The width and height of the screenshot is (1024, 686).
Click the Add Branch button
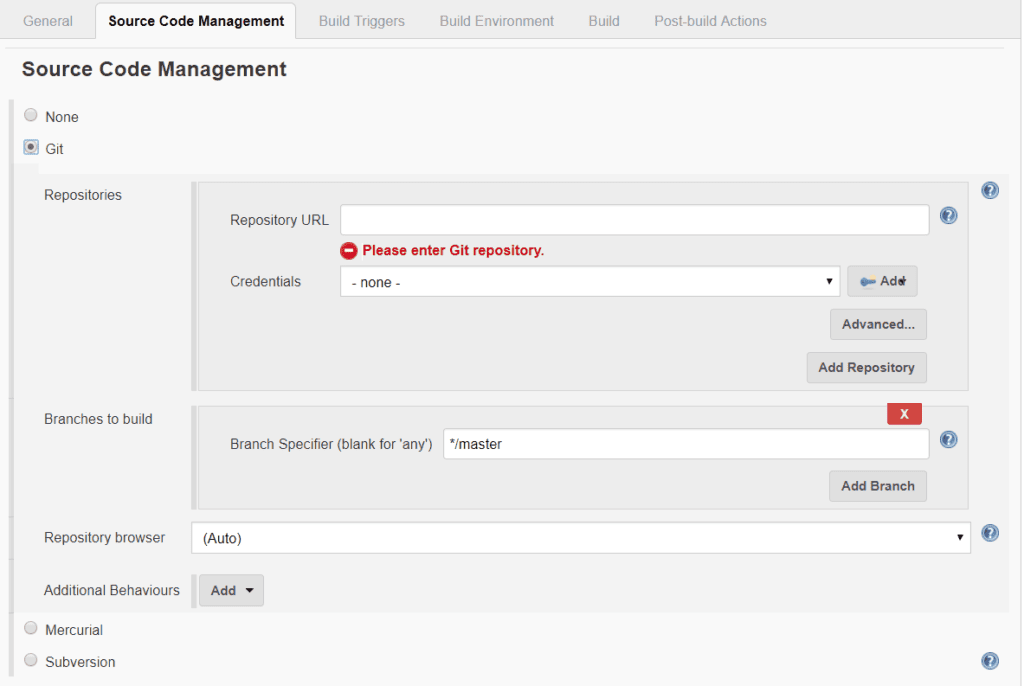pos(877,486)
